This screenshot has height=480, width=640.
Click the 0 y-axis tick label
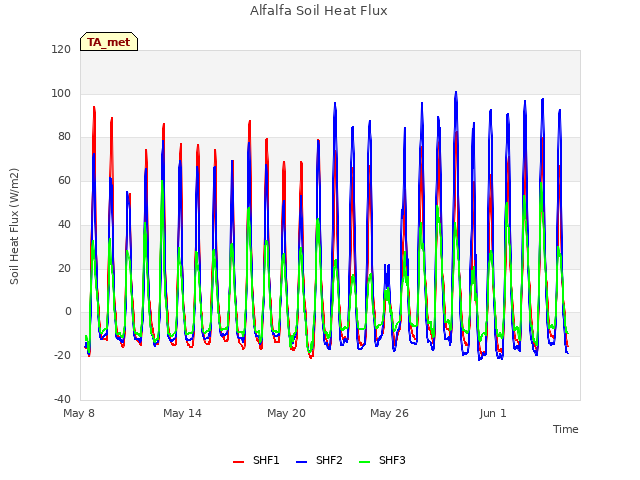pyautogui.click(x=68, y=312)
